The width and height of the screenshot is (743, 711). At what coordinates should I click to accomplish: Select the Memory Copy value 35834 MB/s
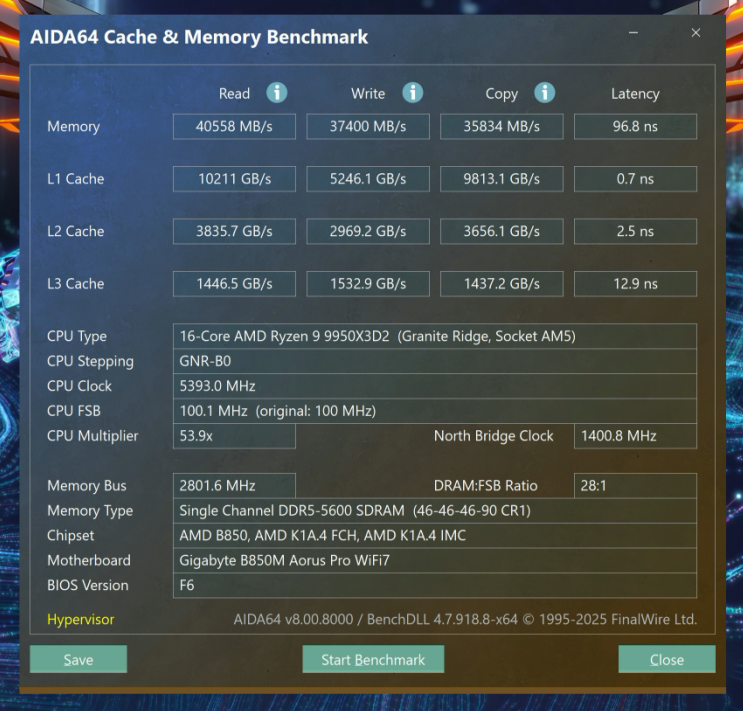[502, 127]
